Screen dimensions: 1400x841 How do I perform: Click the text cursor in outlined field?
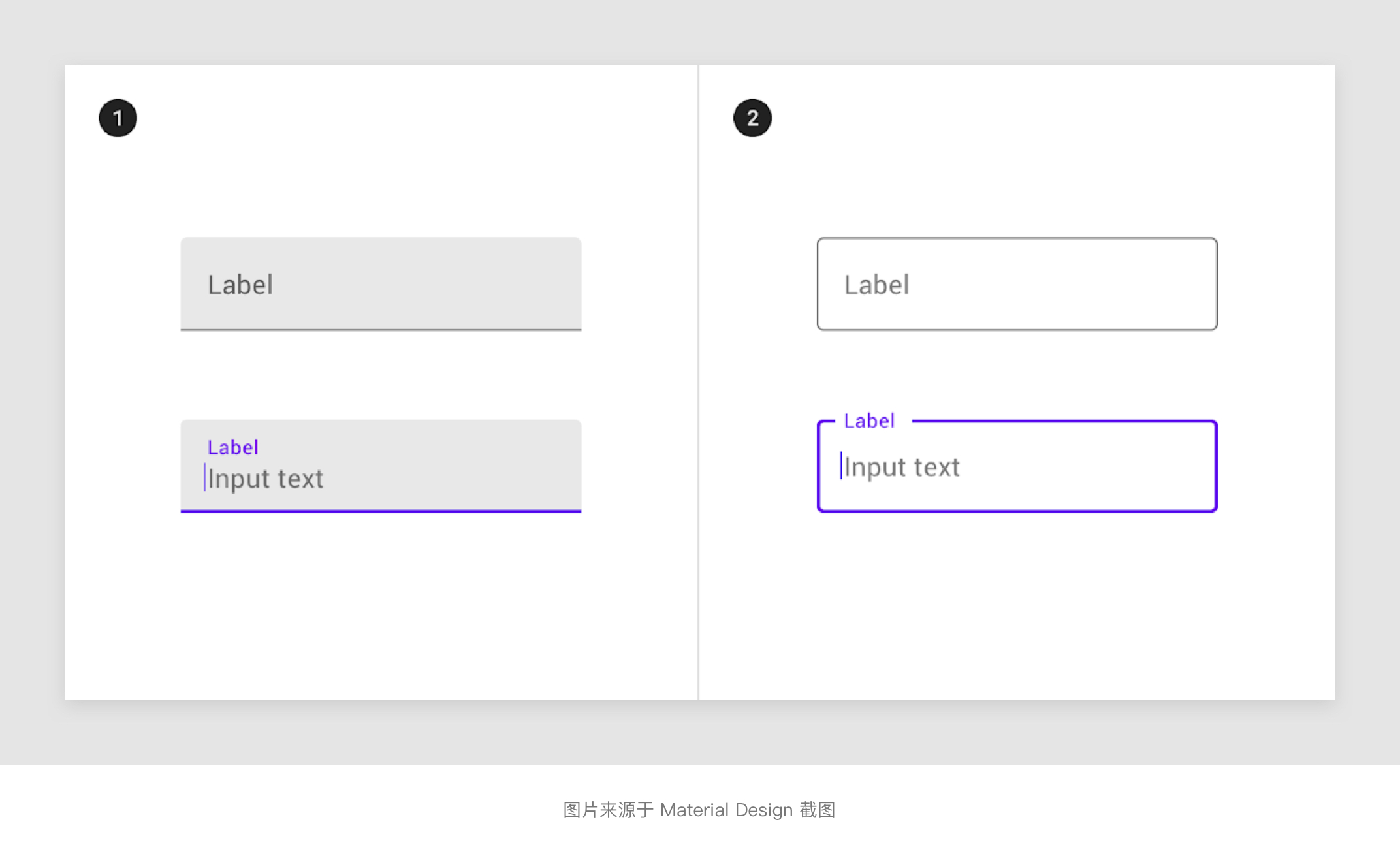click(x=841, y=466)
